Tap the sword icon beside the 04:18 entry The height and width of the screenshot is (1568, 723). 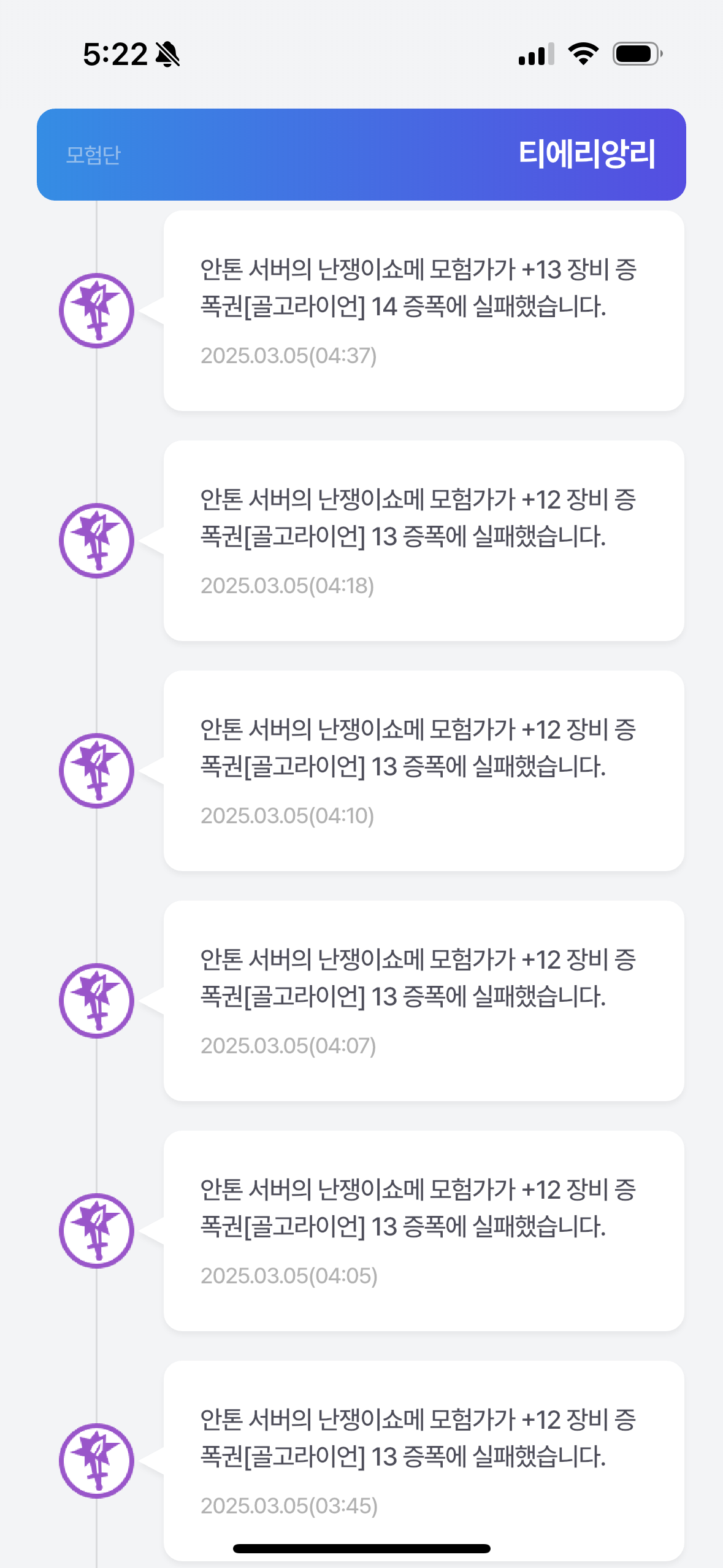click(x=96, y=540)
